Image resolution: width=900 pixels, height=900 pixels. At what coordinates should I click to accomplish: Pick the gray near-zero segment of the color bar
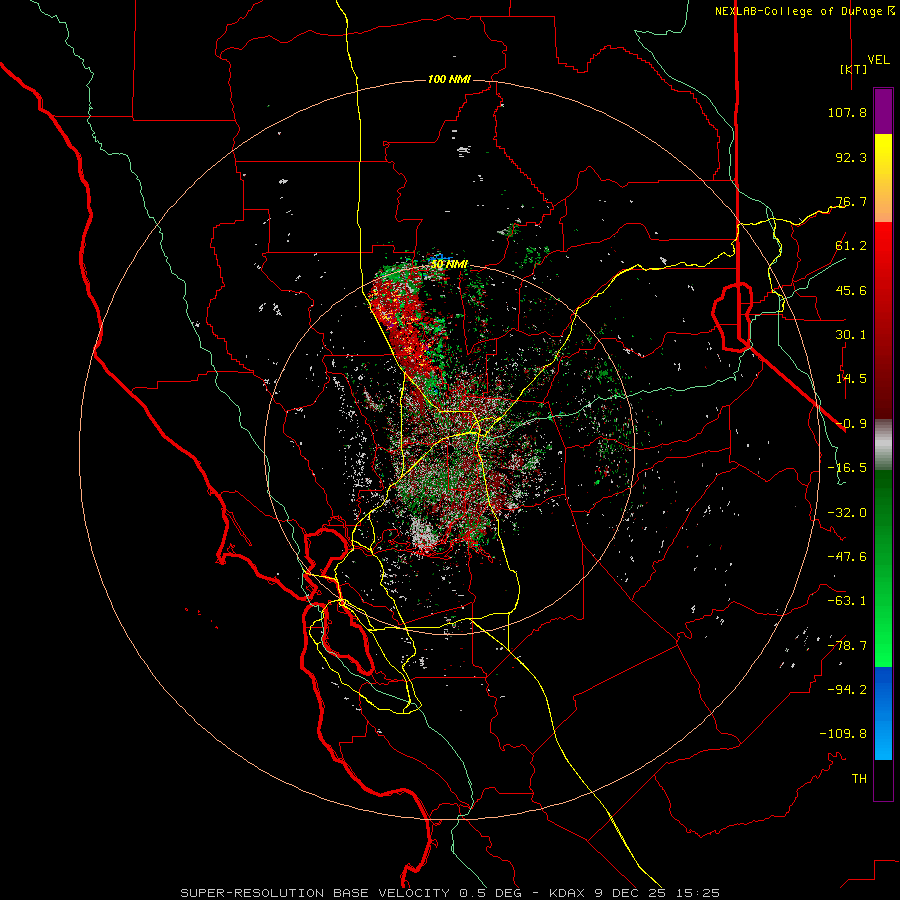pyautogui.click(x=883, y=444)
